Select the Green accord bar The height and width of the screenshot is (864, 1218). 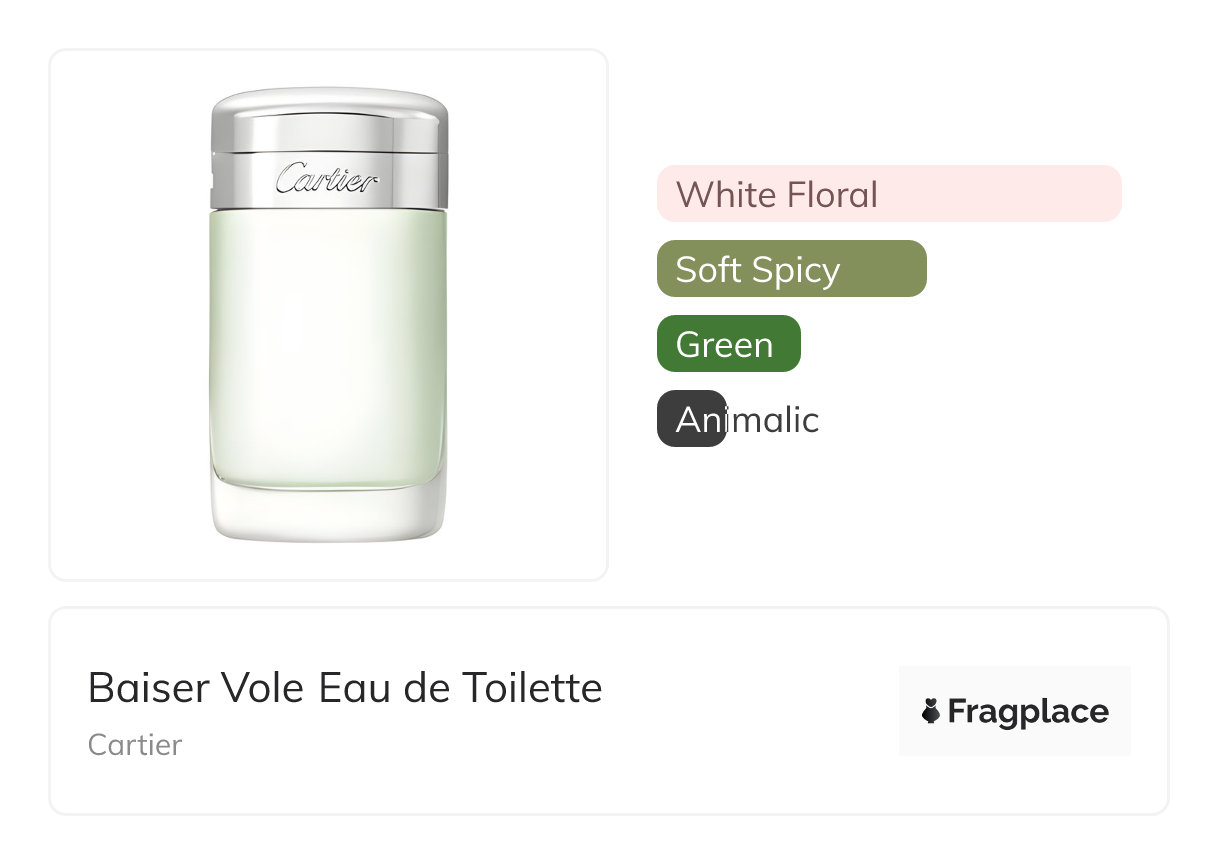pos(728,344)
